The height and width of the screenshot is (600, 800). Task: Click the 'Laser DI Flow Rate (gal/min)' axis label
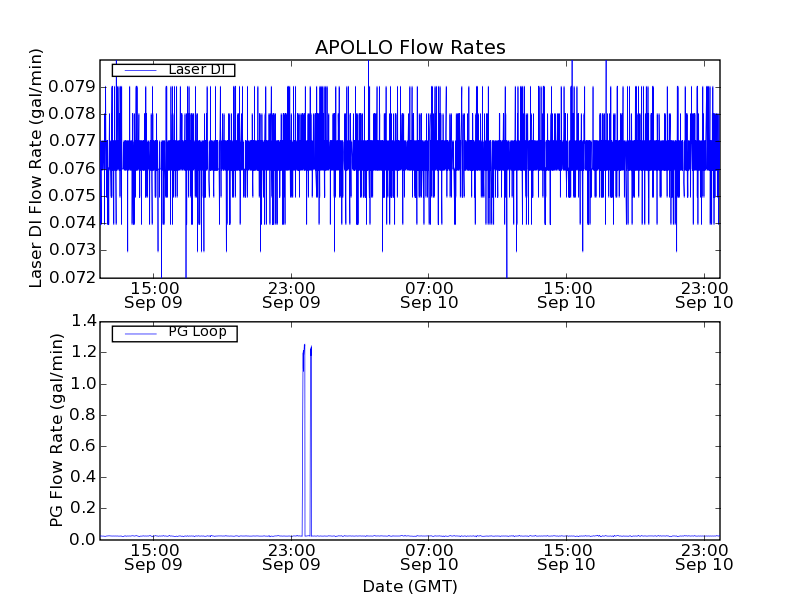[35, 168]
